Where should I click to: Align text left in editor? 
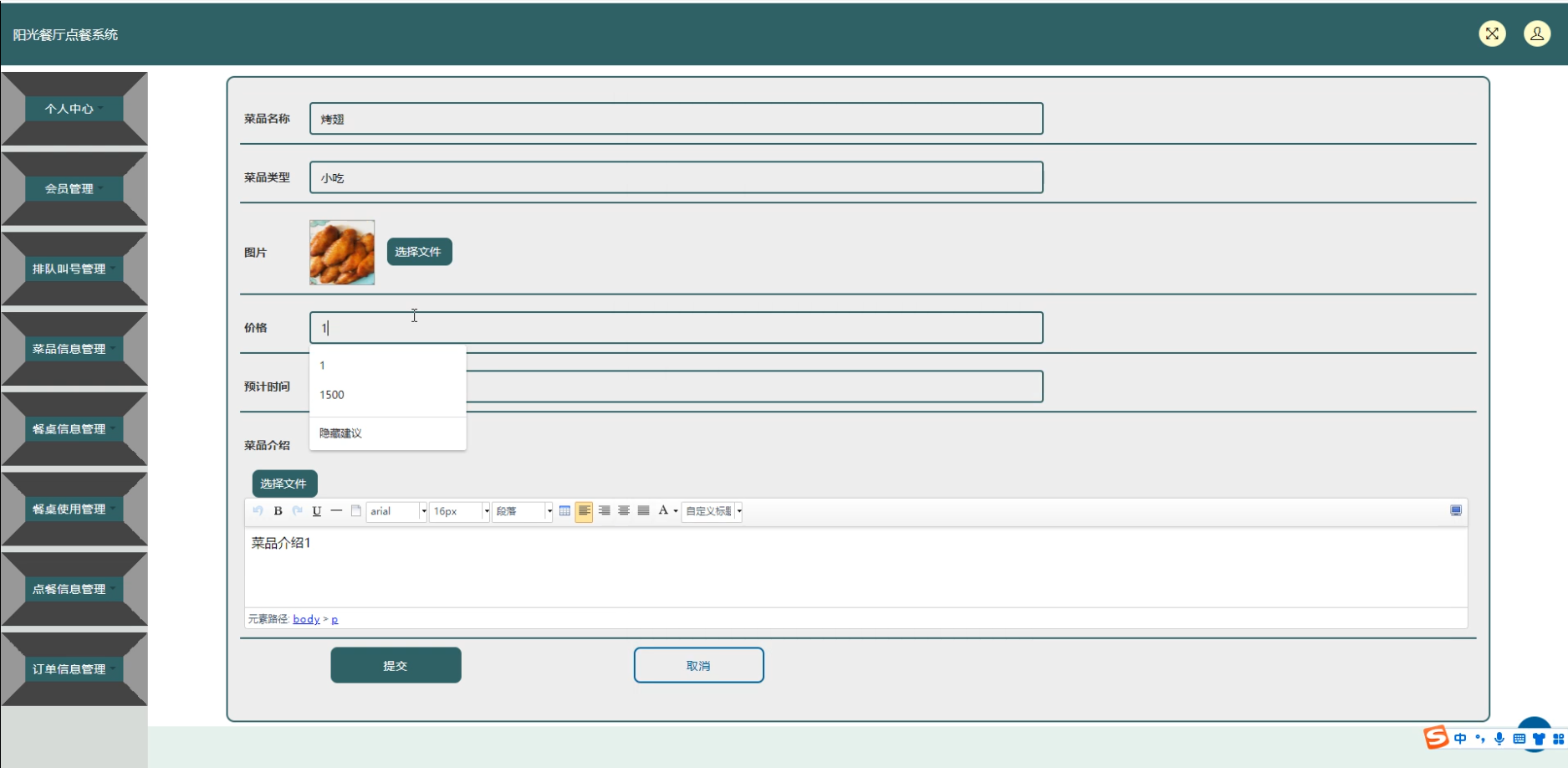click(x=584, y=510)
